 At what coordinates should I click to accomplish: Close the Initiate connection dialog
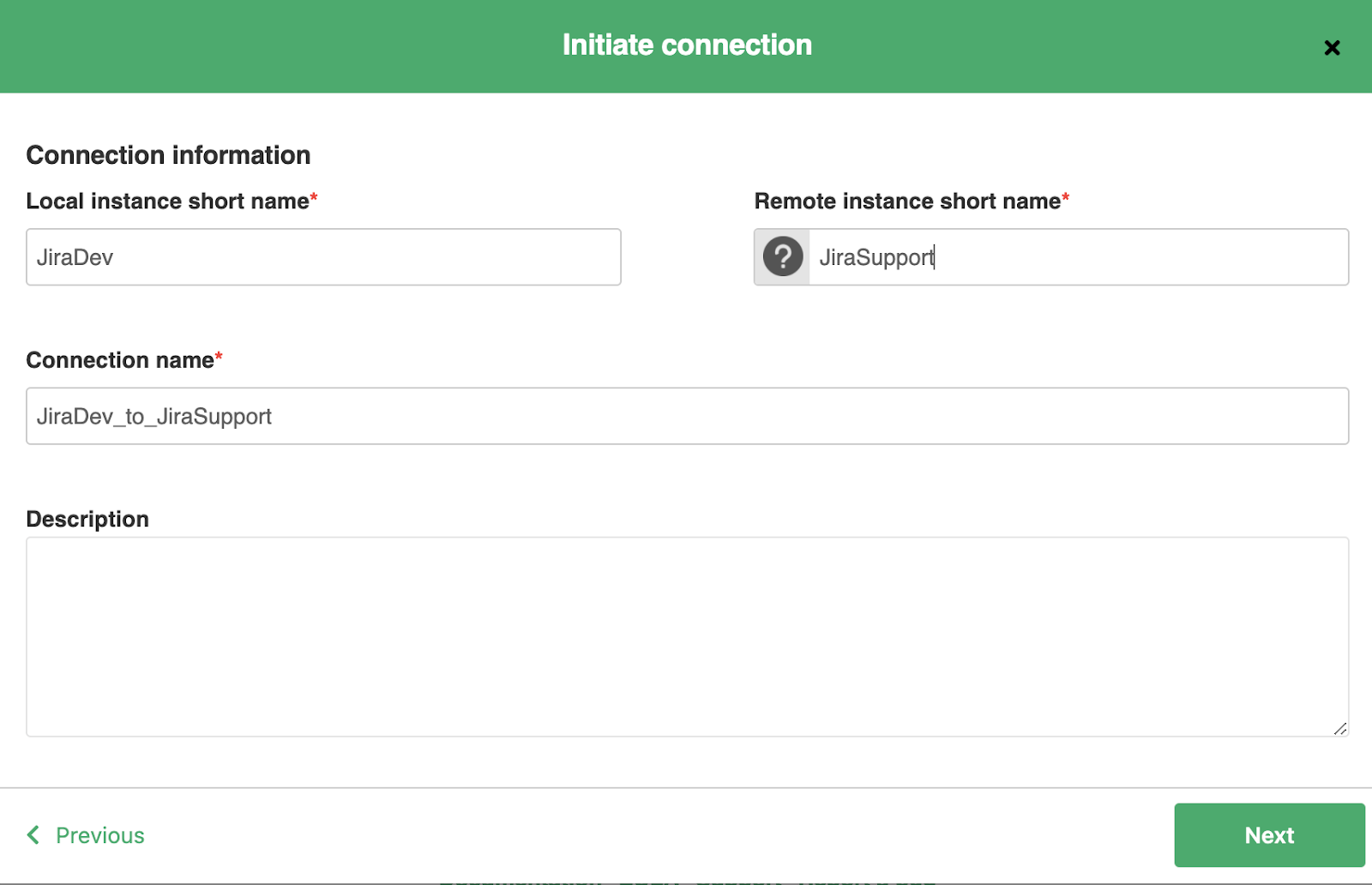(1332, 48)
